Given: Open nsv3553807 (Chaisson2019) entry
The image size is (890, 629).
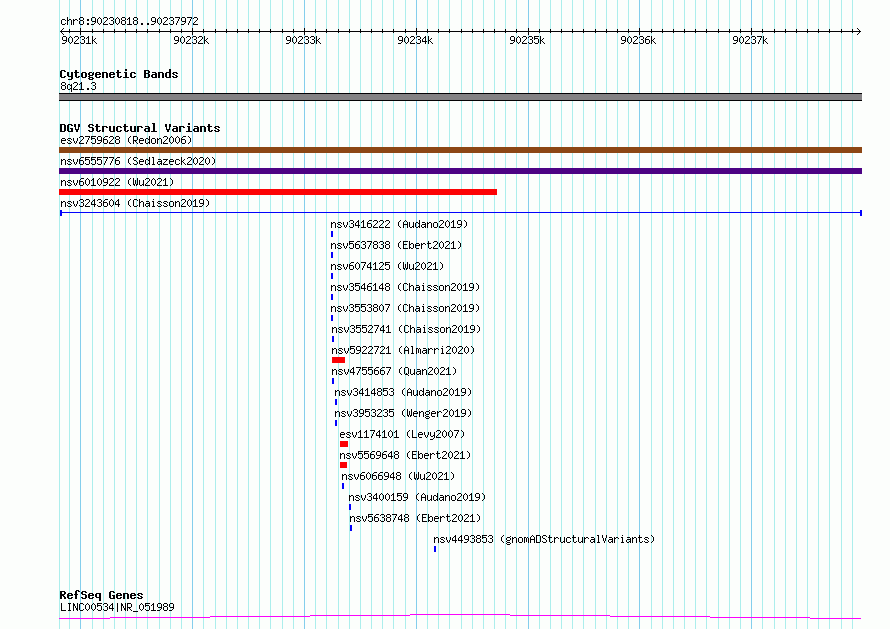Looking at the screenshot, I should point(405,308).
